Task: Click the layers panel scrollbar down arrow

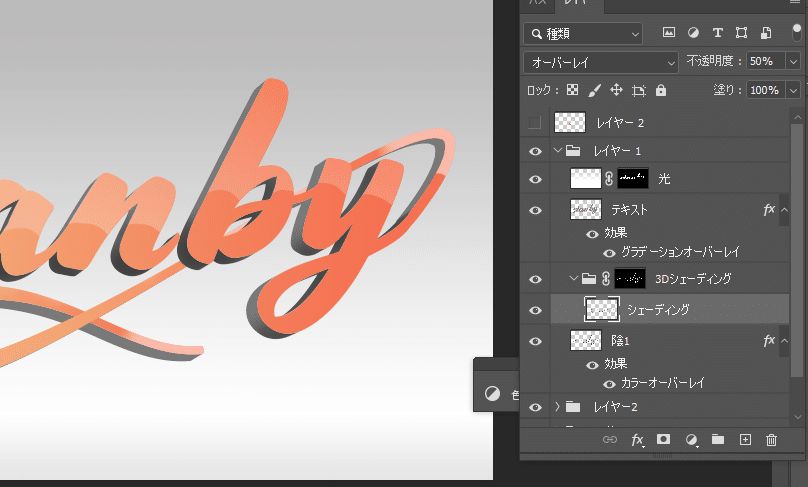Action: (x=798, y=416)
